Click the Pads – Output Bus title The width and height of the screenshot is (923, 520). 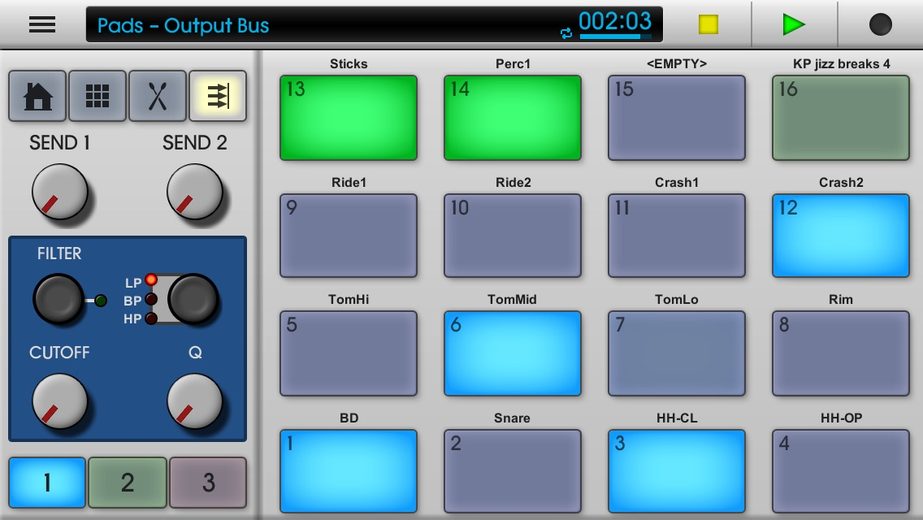[x=183, y=25]
